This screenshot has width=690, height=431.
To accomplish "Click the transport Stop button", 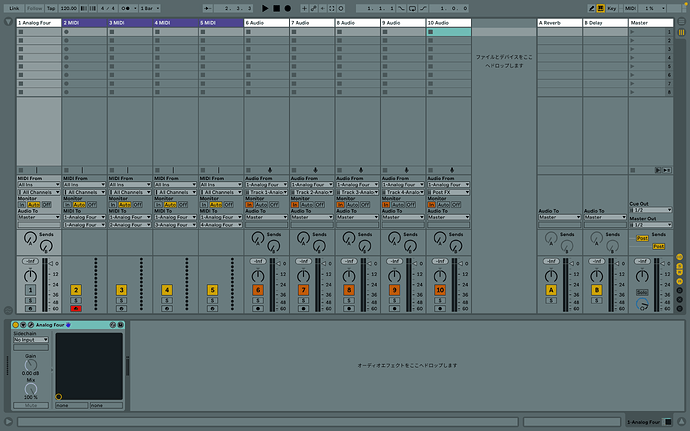I will pyautogui.click(x=275, y=7).
